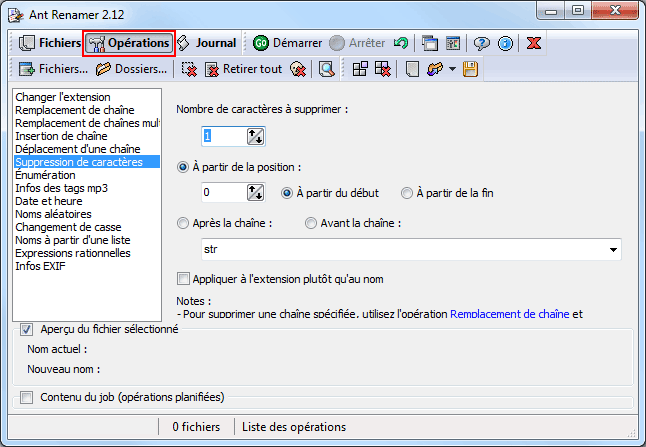
Task: Open the dropdown arrow beside open batch icon
Action: tap(452, 69)
